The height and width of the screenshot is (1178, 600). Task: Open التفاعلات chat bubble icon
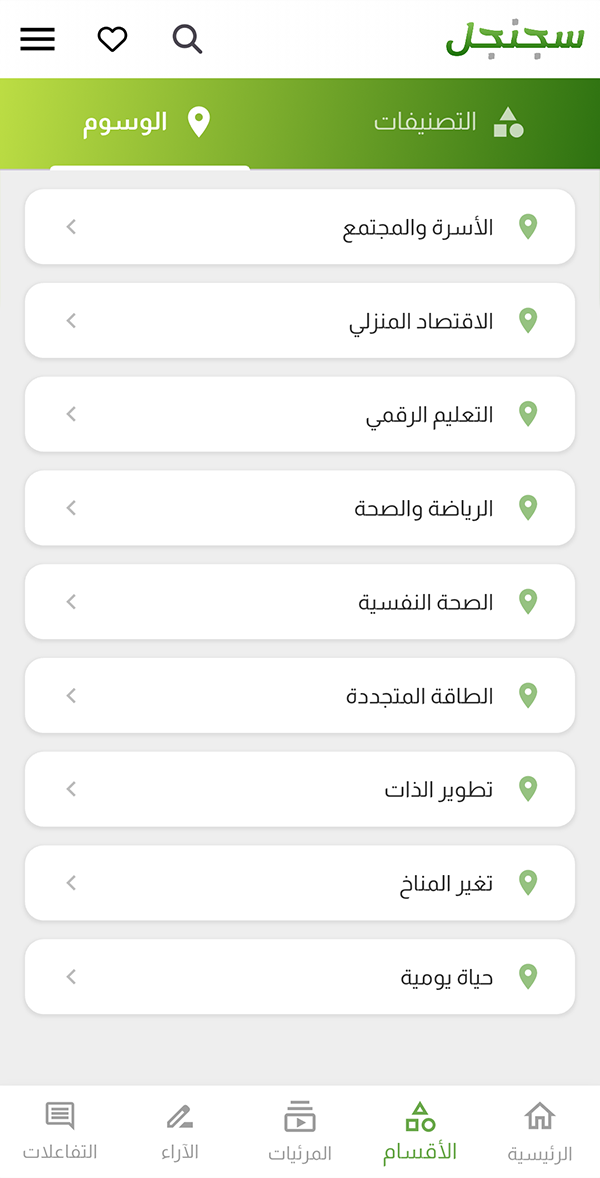pos(60,1116)
